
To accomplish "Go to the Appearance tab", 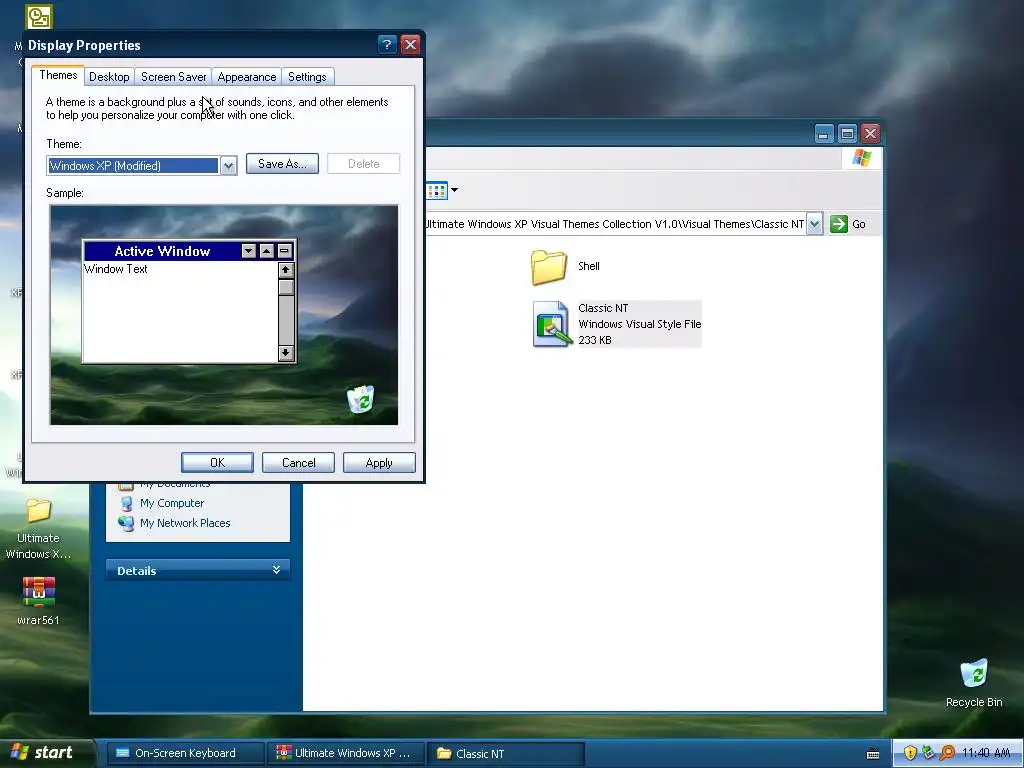I will (x=247, y=76).
